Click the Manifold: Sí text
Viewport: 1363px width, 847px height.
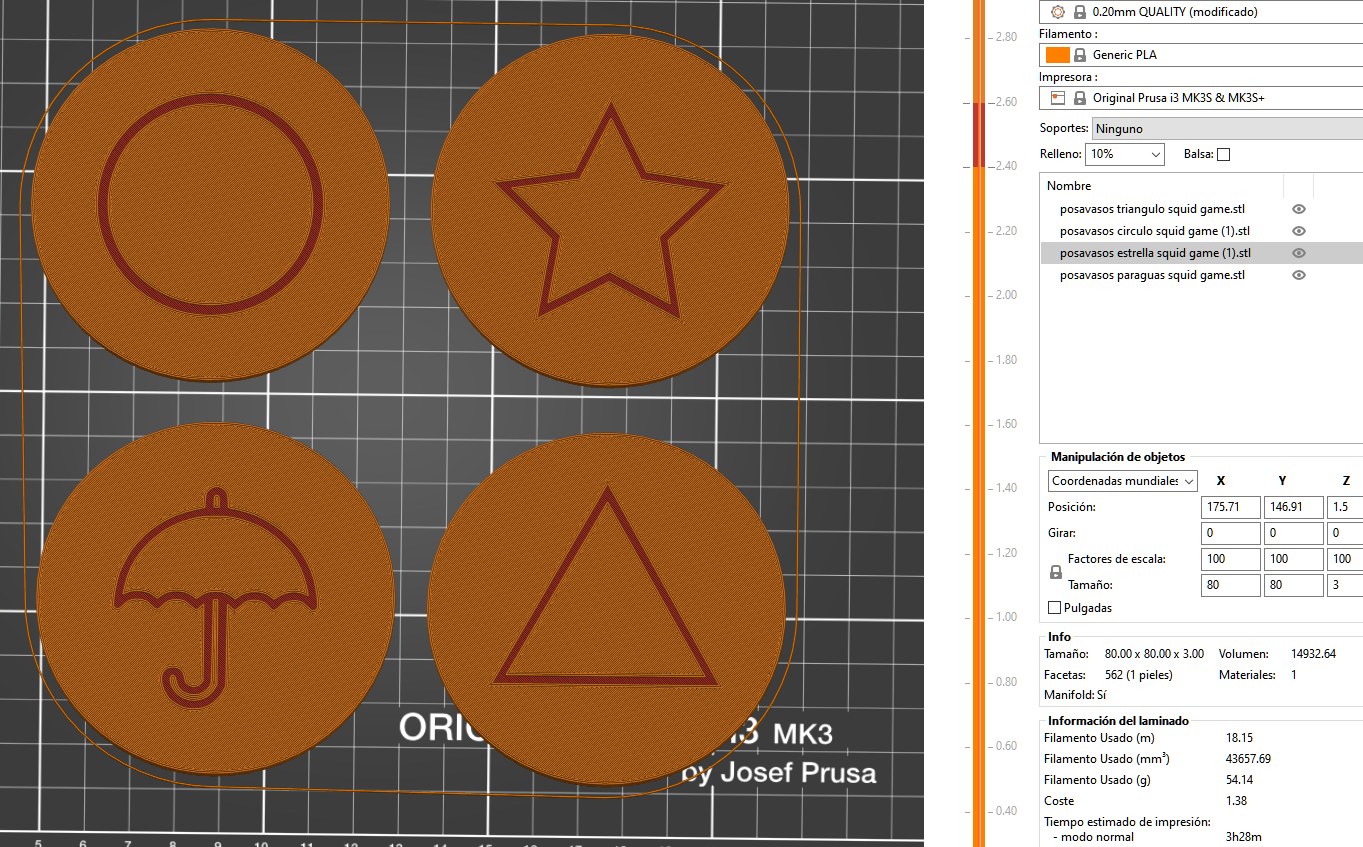tap(1076, 695)
